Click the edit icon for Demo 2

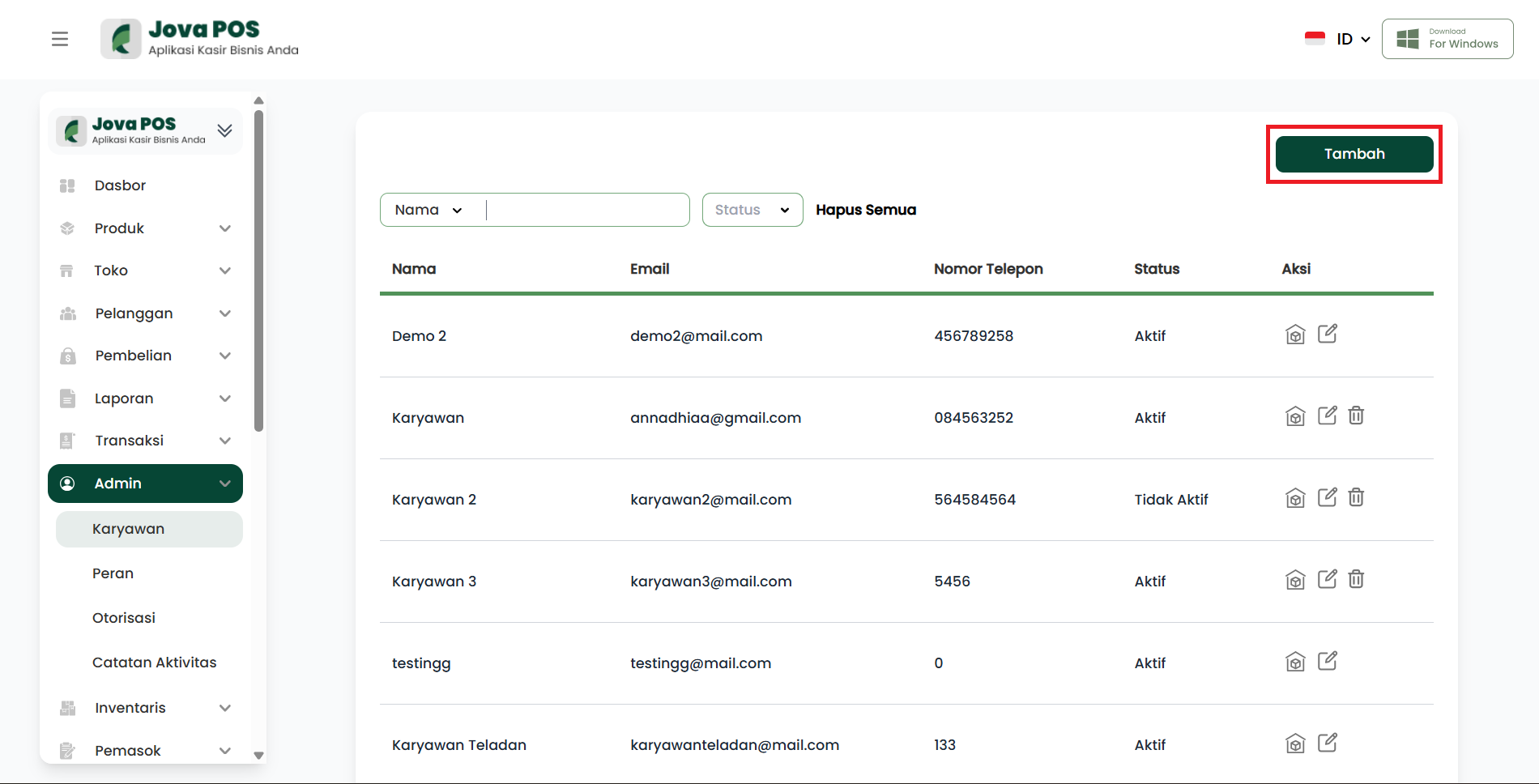pos(1327,334)
